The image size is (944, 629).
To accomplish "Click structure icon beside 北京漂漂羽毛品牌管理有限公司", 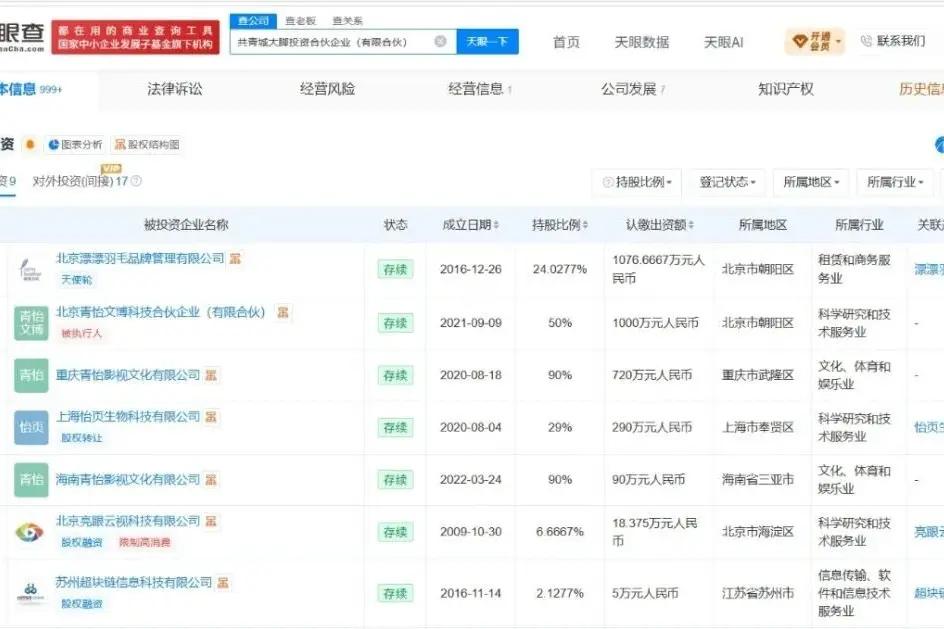I will coord(235,258).
